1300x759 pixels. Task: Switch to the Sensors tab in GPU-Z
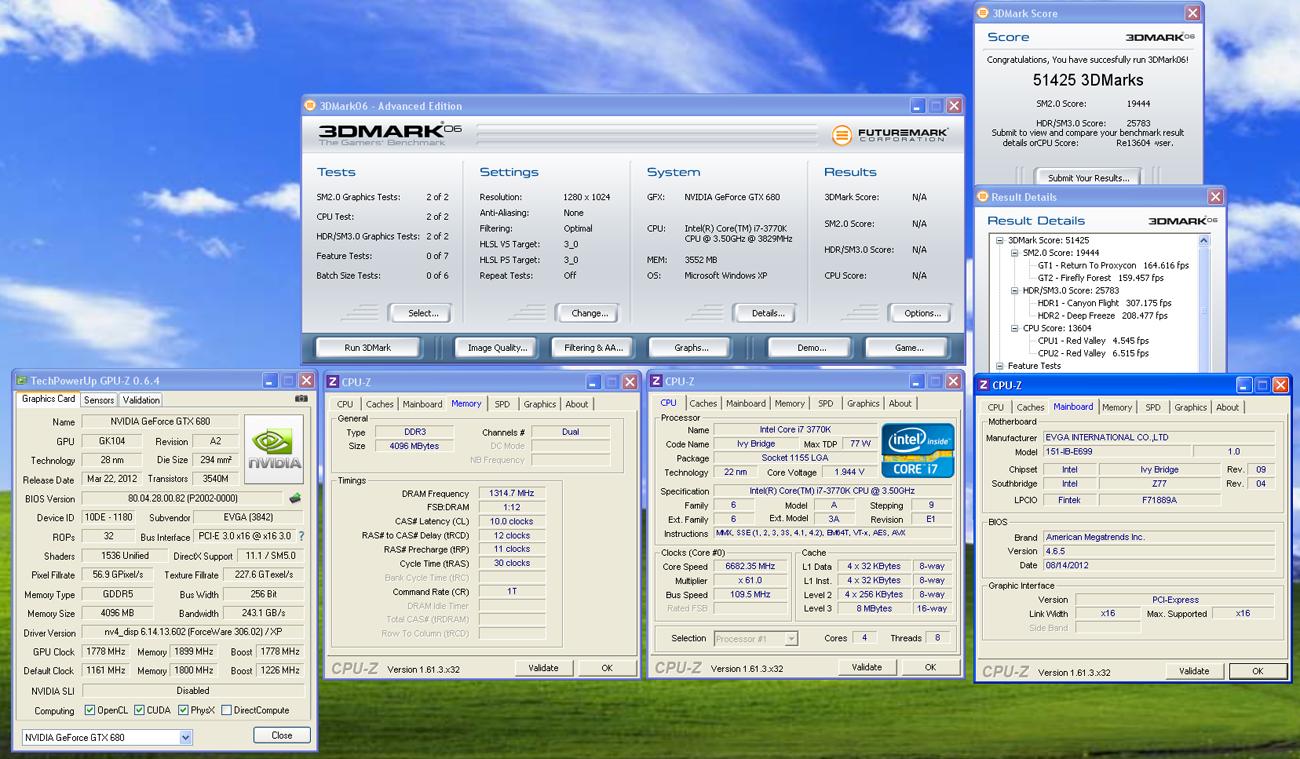(x=98, y=400)
